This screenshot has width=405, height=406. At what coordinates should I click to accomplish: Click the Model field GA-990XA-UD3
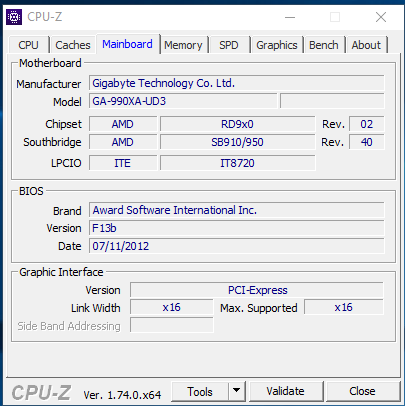pos(183,101)
